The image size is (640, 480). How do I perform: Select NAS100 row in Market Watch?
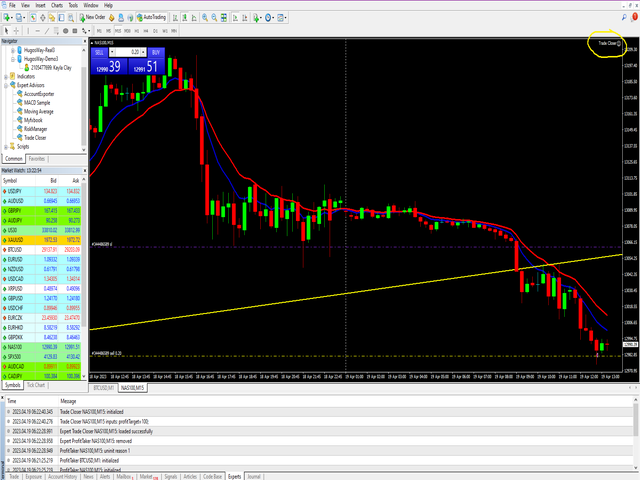pyautogui.click(x=41, y=347)
